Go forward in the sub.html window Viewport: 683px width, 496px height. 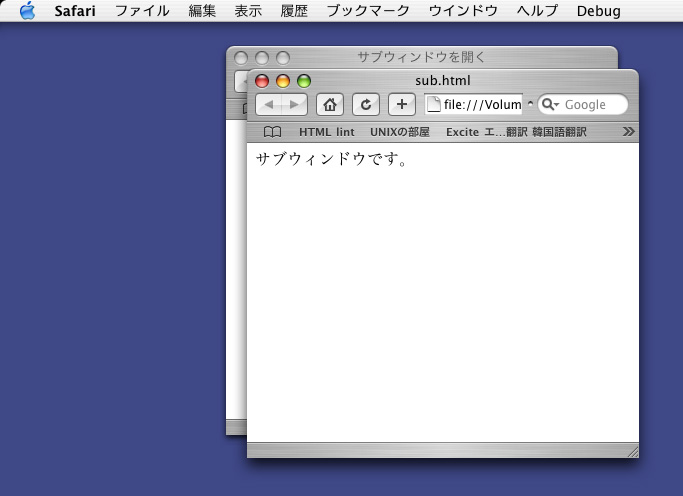tap(295, 105)
